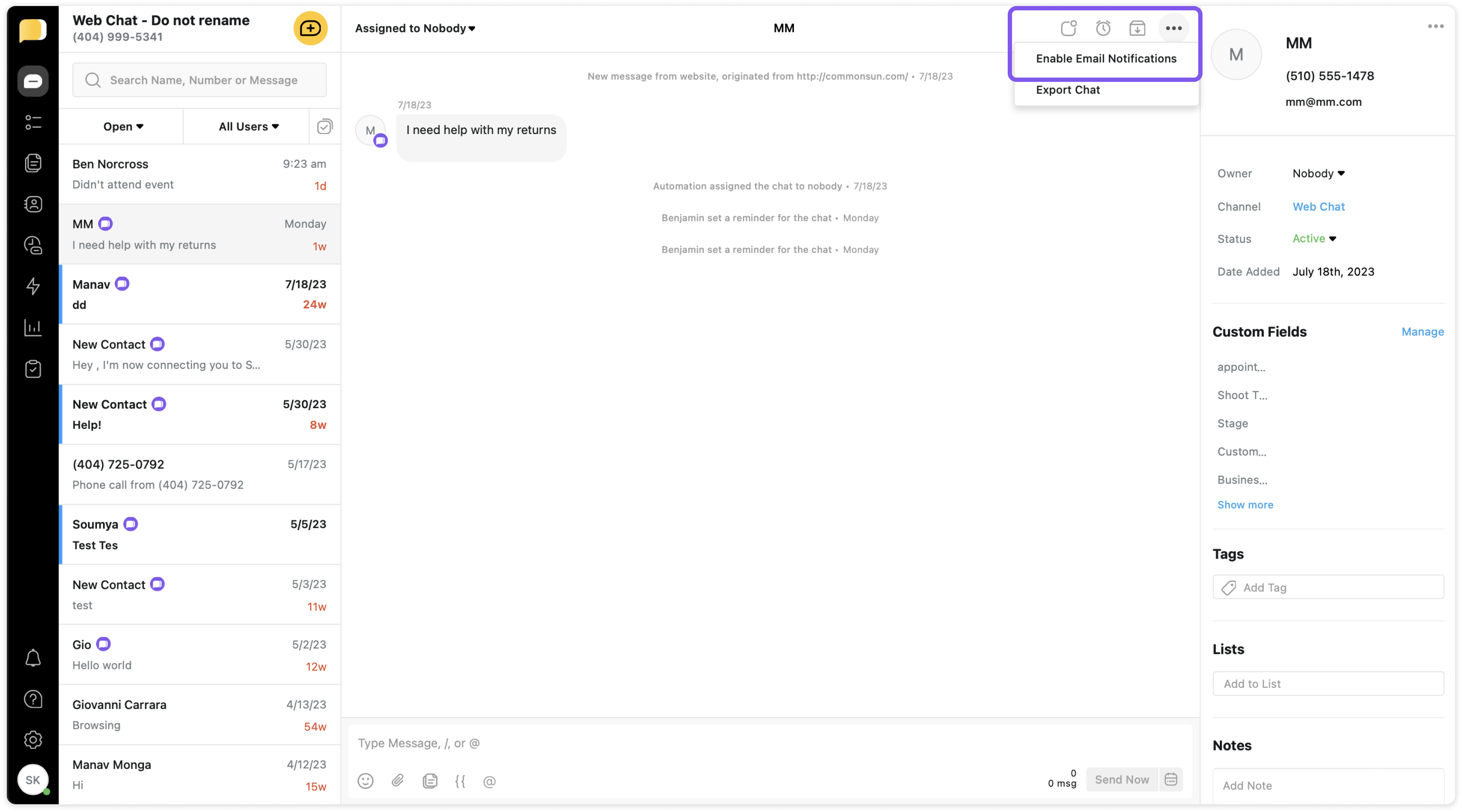Click the search name, number or message field

pos(199,80)
